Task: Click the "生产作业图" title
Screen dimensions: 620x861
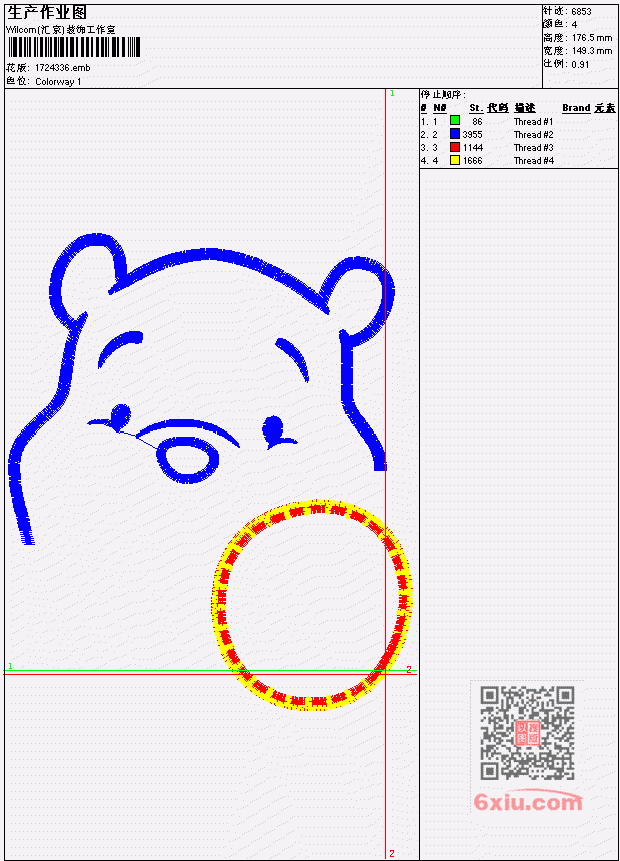Action: (47, 12)
